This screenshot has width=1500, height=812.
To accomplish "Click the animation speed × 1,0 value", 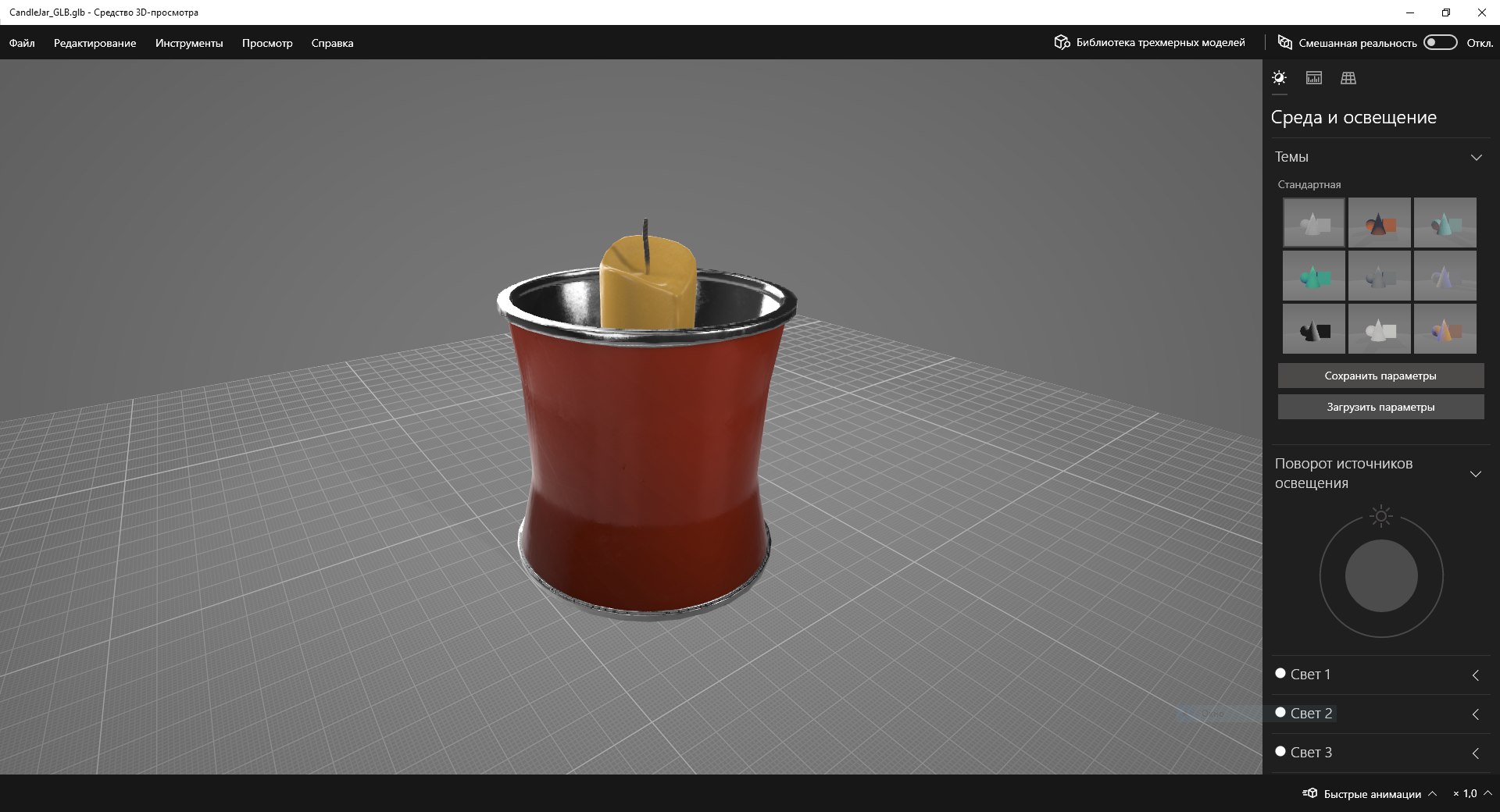I will click(x=1465, y=793).
